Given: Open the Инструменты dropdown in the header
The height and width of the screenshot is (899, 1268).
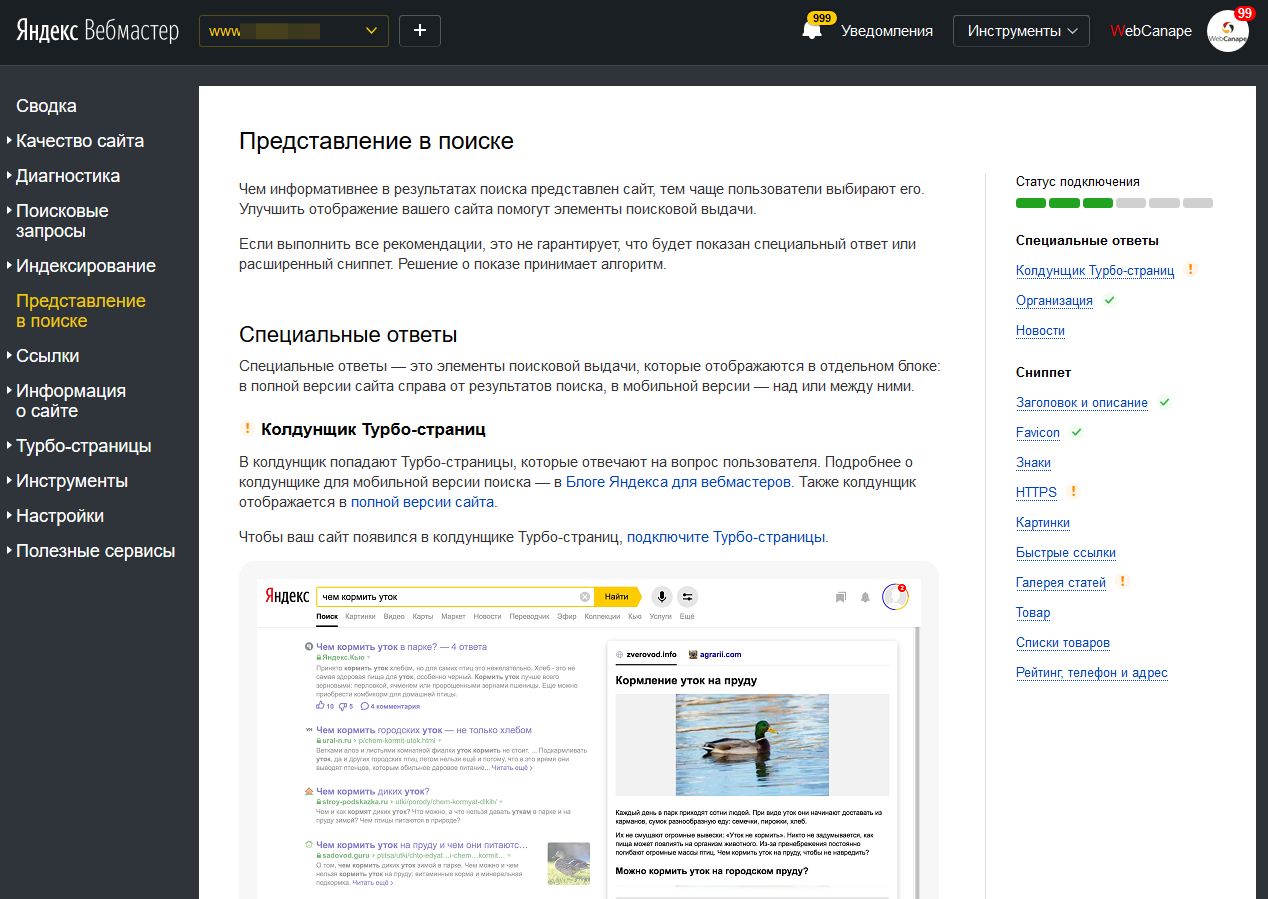Looking at the screenshot, I should pyautogui.click(x=1021, y=31).
